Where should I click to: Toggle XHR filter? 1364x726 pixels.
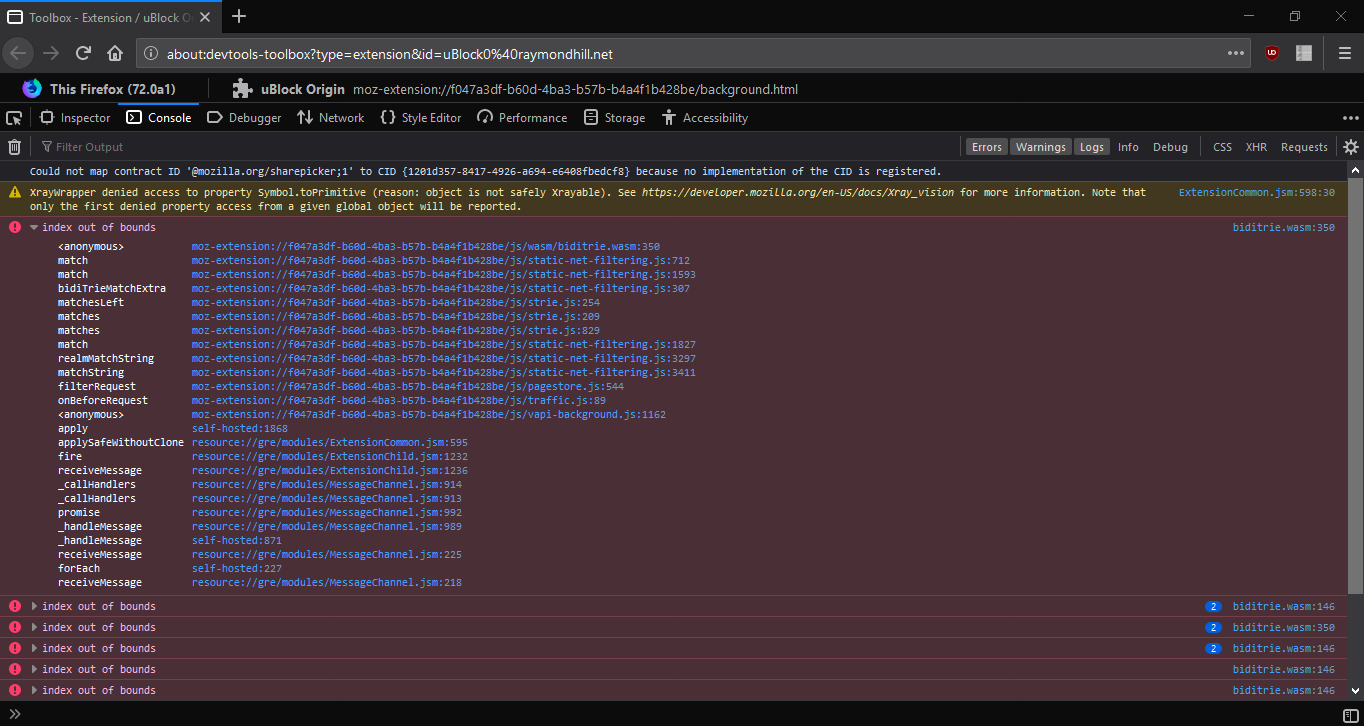1256,147
